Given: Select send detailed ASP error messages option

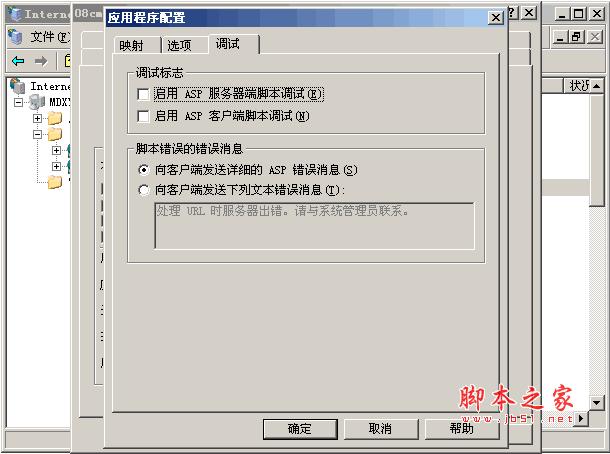Looking at the screenshot, I should [144, 170].
